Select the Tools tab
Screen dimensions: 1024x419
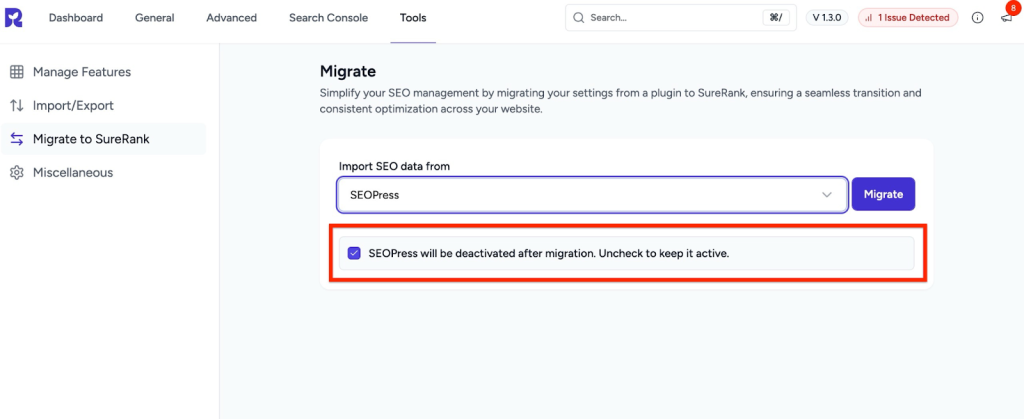point(413,18)
